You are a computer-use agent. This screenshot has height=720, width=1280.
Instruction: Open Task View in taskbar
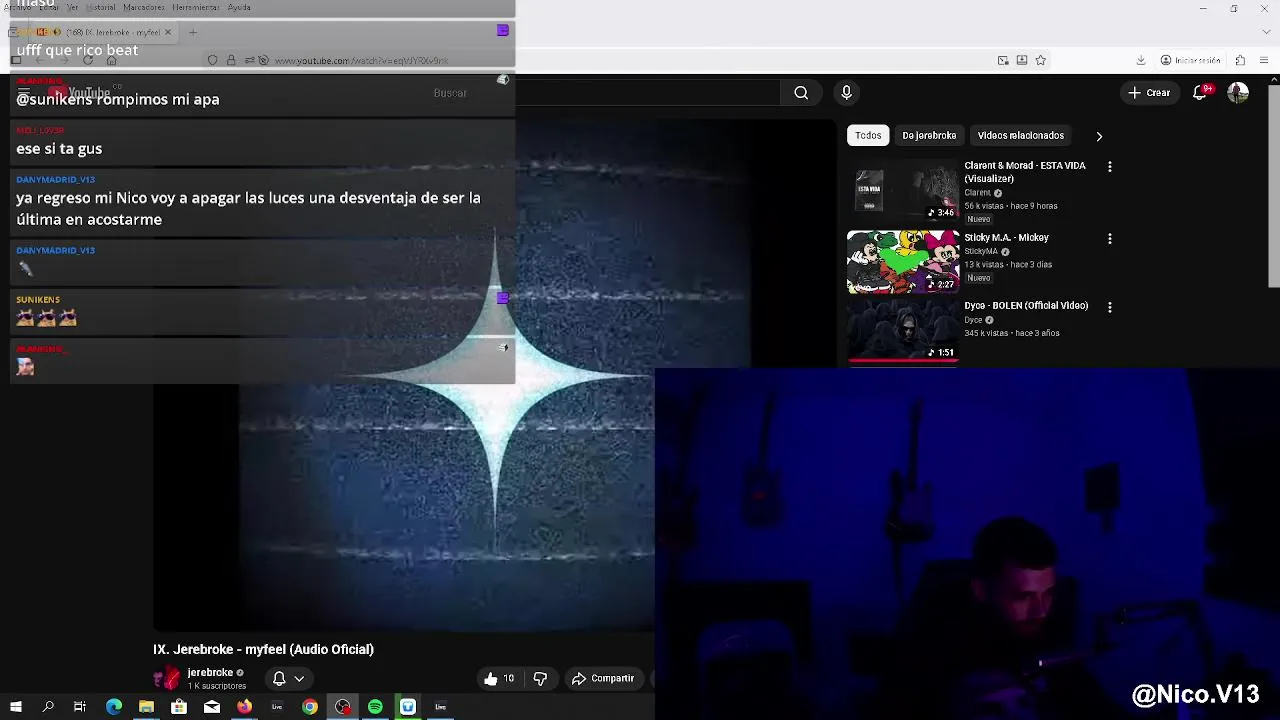tap(80, 707)
